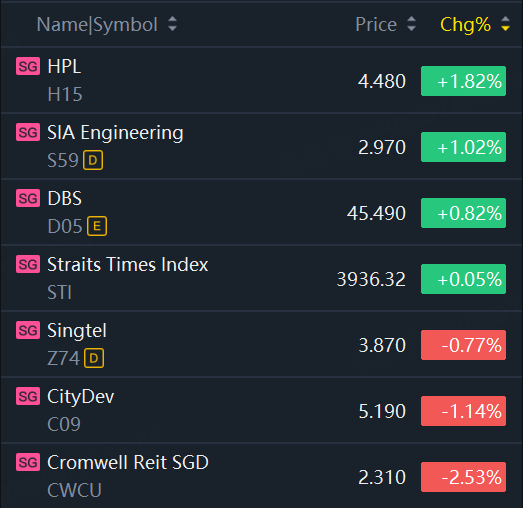Click the price 5.190
The width and height of the screenshot is (523, 508).
point(382,411)
